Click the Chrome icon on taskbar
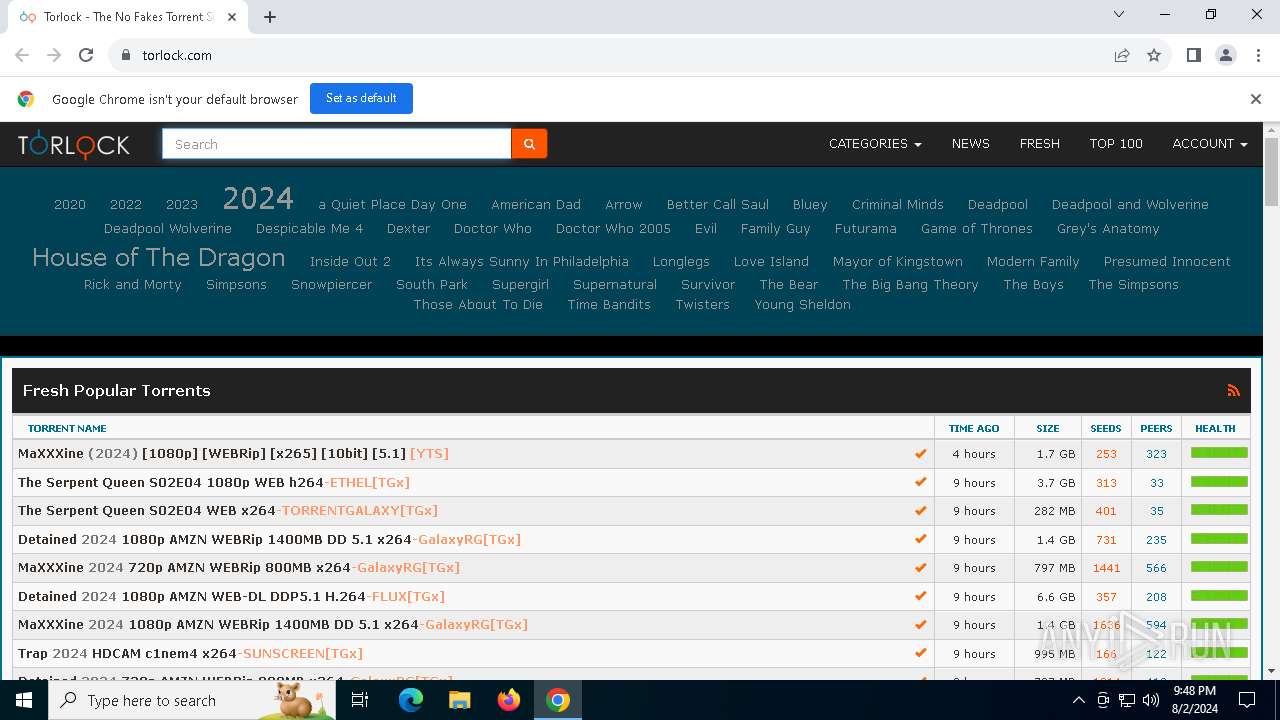The height and width of the screenshot is (720, 1280). tap(558, 700)
